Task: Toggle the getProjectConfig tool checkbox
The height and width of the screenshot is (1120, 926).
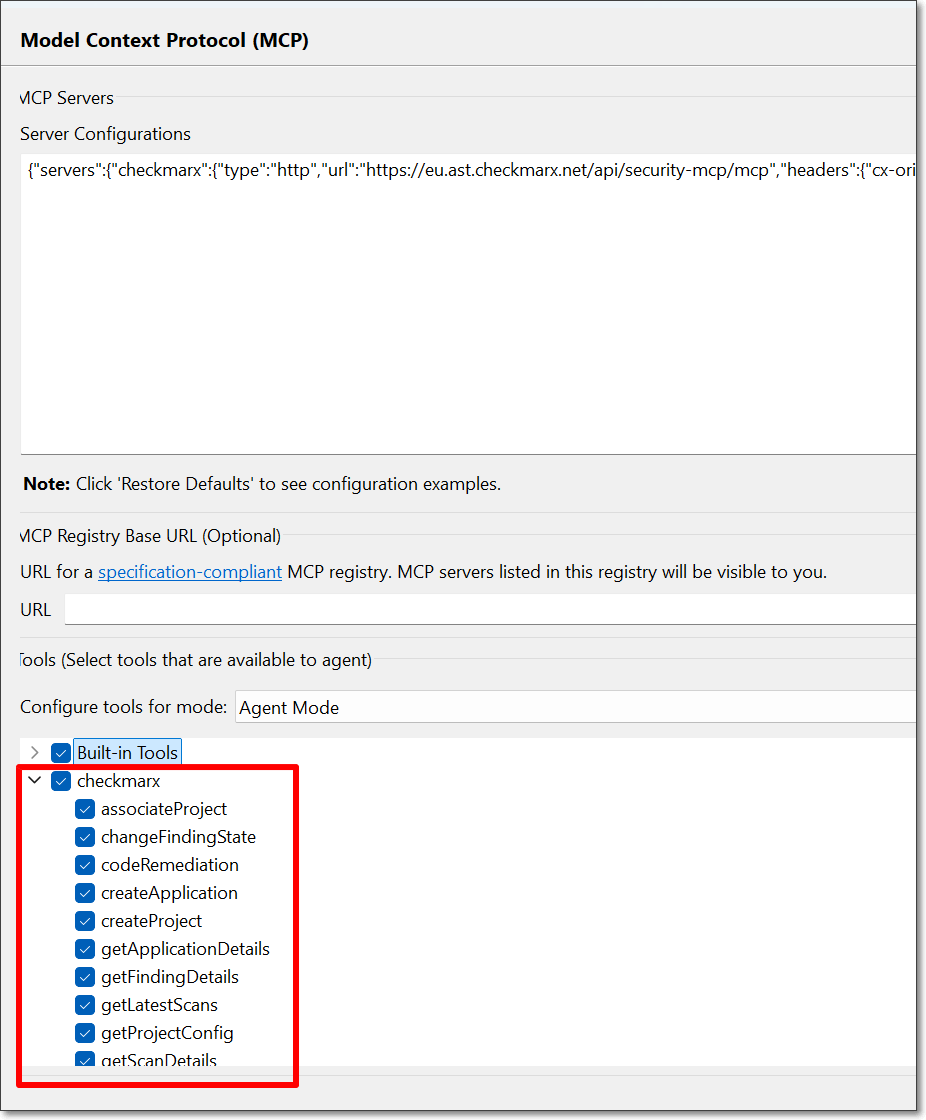Action: (x=85, y=1033)
